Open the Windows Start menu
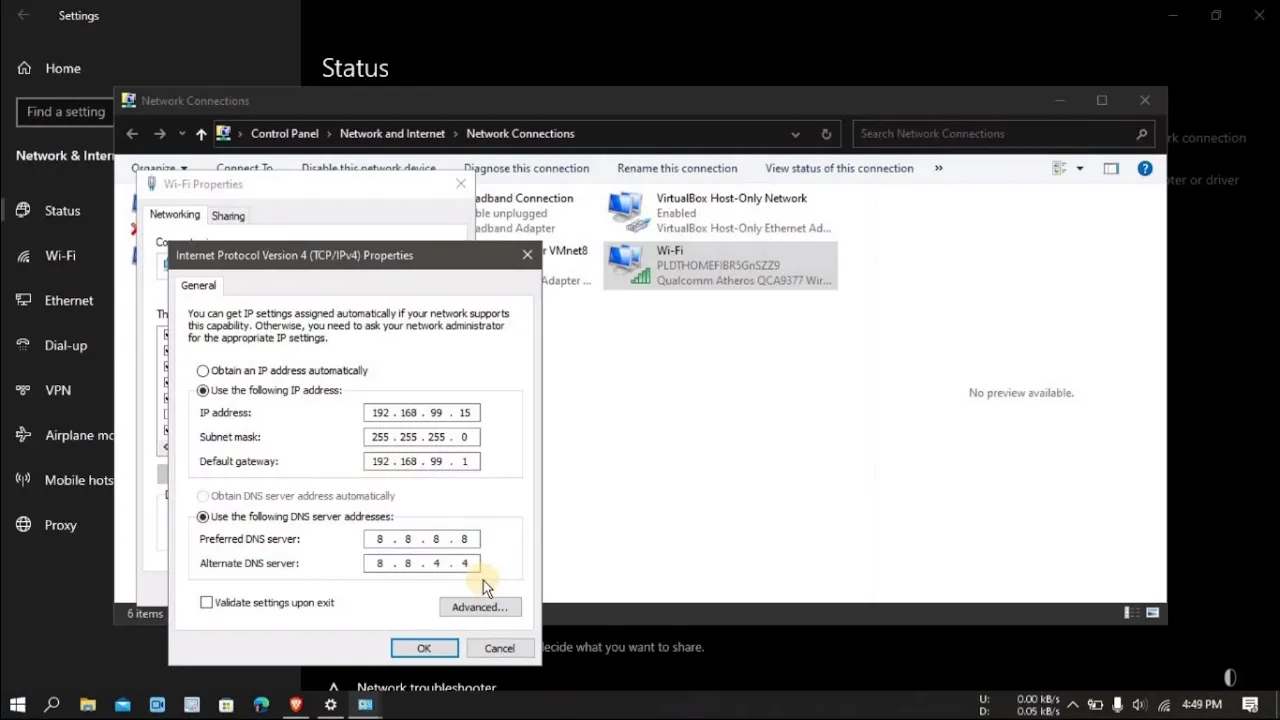 tap(17, 705)
